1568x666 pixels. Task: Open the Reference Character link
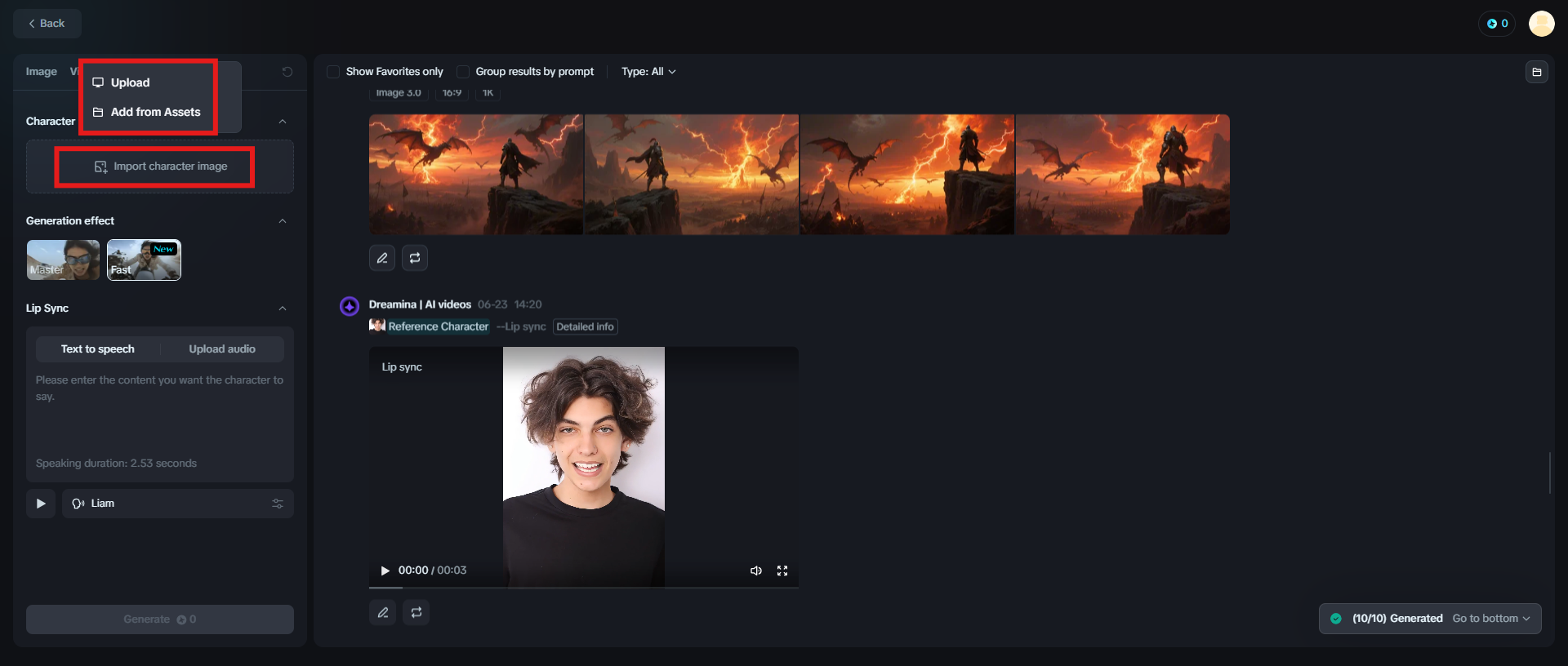[439, 326]
